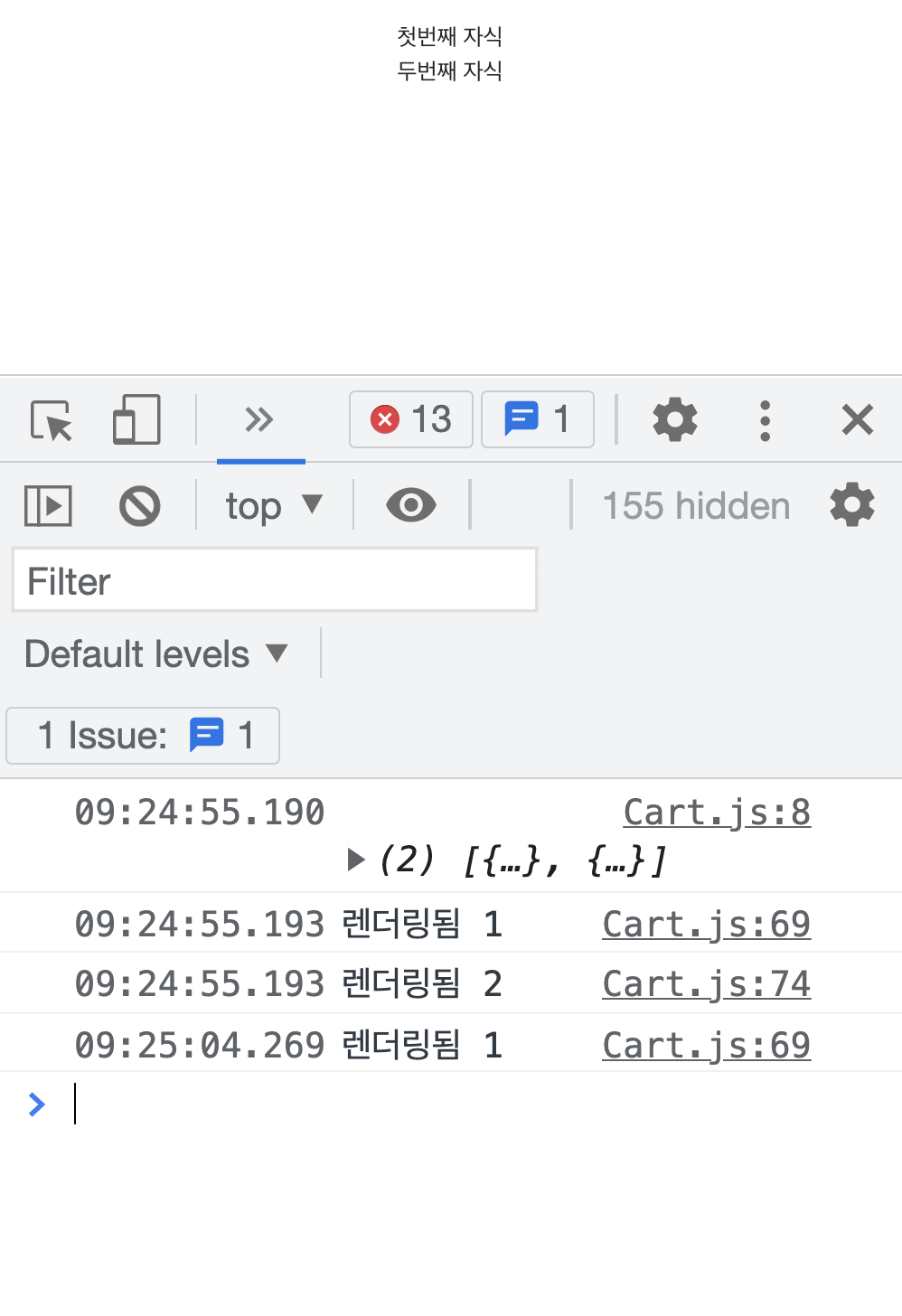Open the more tabs chevron menu
This screenshot has width=902, height=1316.
[259, 419]
